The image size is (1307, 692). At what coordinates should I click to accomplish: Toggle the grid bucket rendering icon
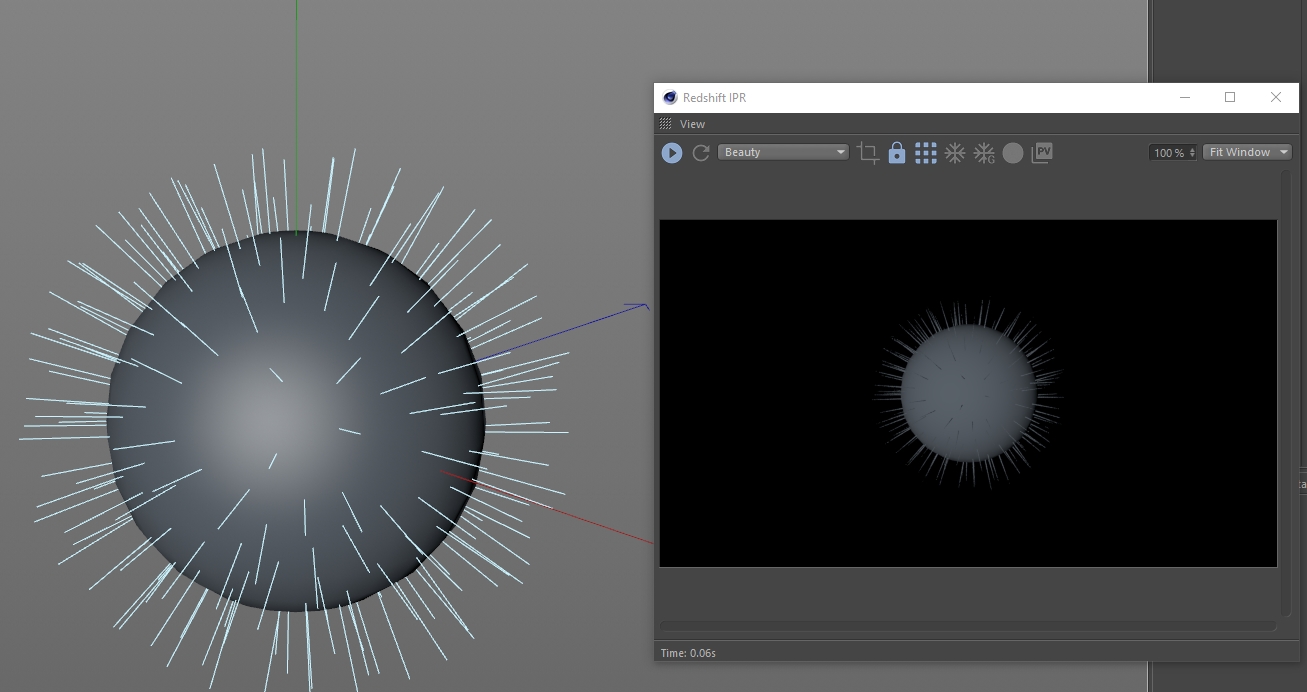(926, 153)
